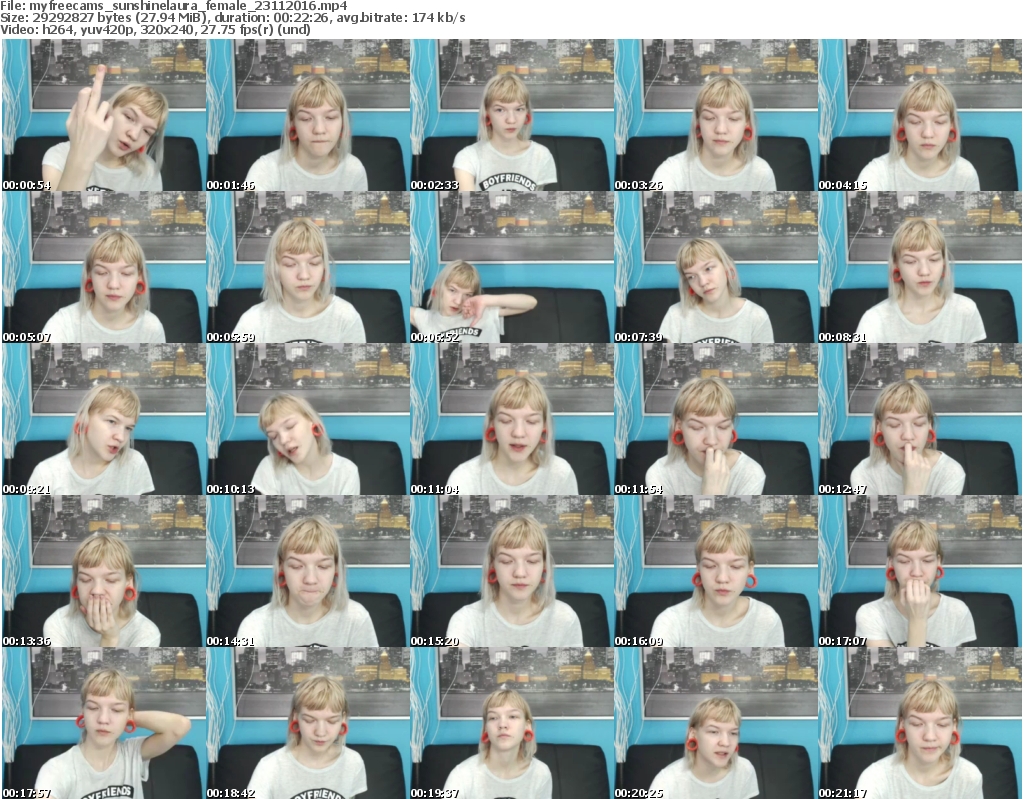Select thumbnail timestamped 00:17:57
Image resolution: width=1024 pixels, height=799 pixels.
click(x=104, y=723)
